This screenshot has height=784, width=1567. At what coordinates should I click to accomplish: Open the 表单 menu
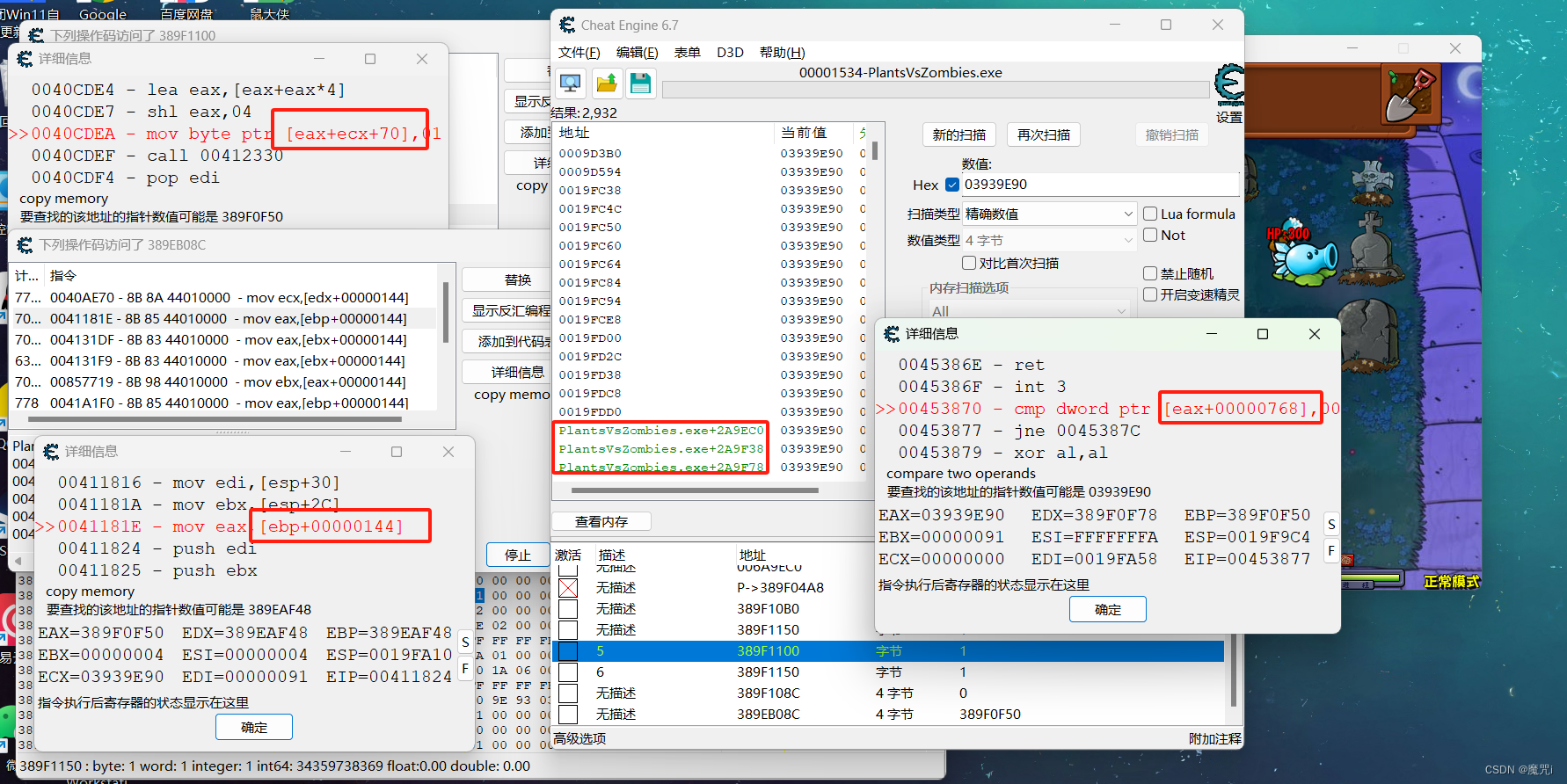pyautogui.click(x=687, y=53)
